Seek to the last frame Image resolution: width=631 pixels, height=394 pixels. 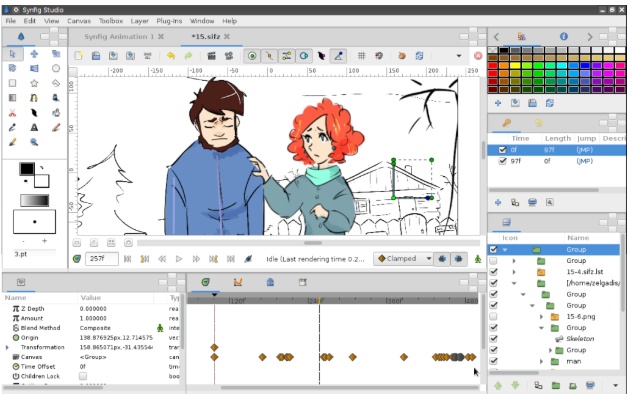pyautogui.click(x=231, y=259)
